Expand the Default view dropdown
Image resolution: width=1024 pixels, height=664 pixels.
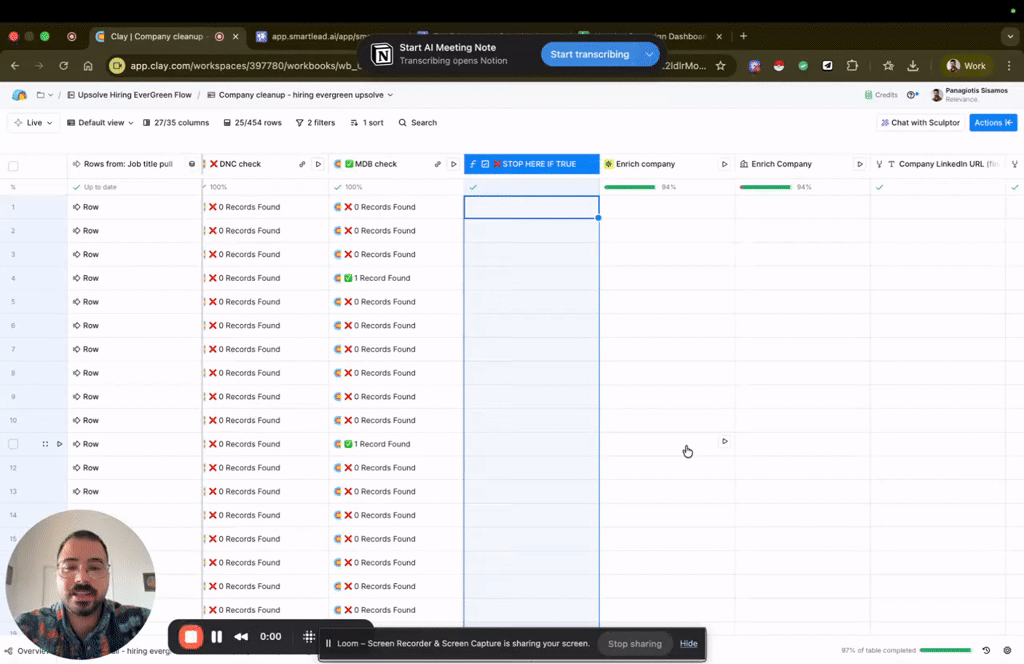(100, 123)
